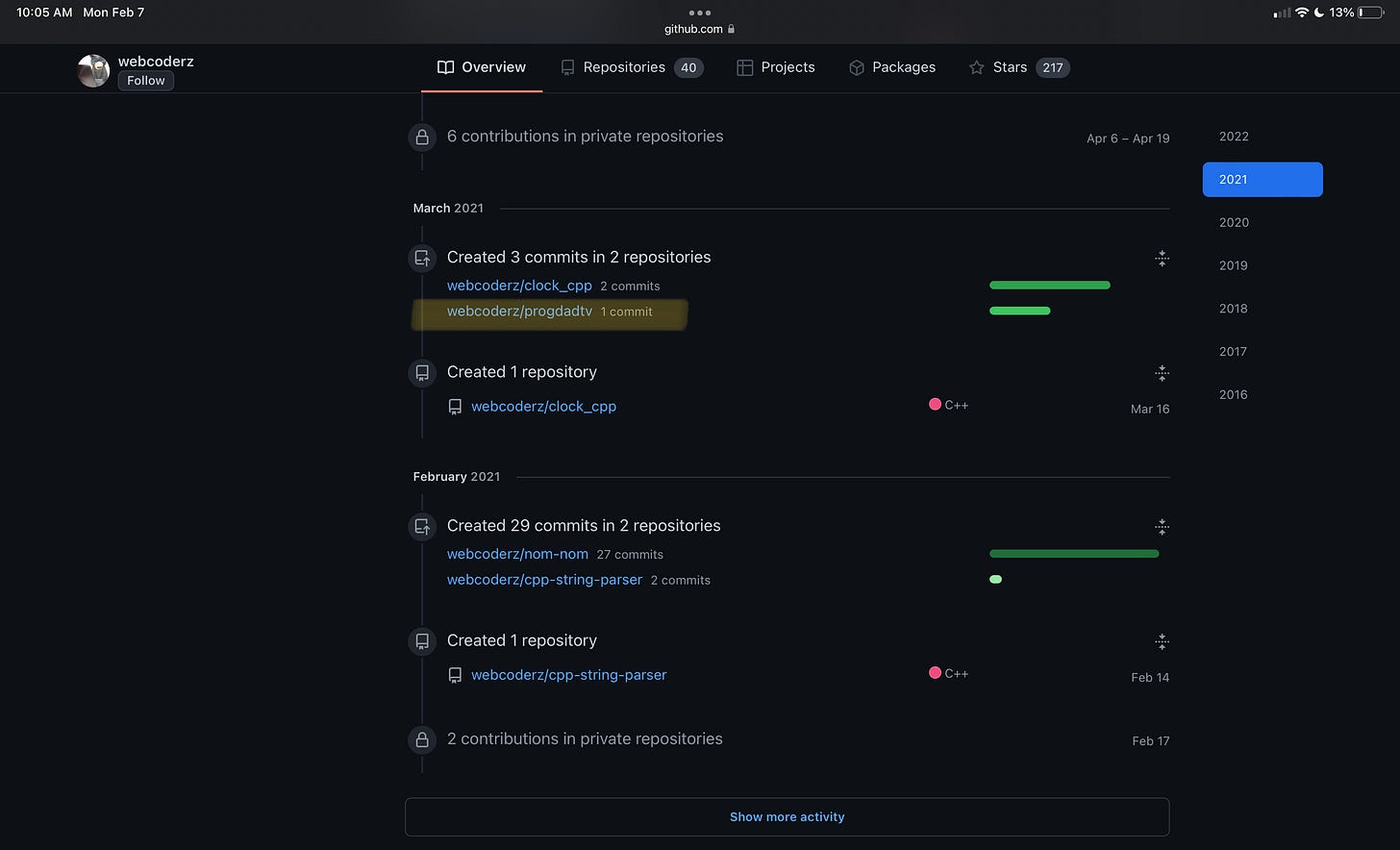Tap the battery indicator in status bar

coord(1371,12)
